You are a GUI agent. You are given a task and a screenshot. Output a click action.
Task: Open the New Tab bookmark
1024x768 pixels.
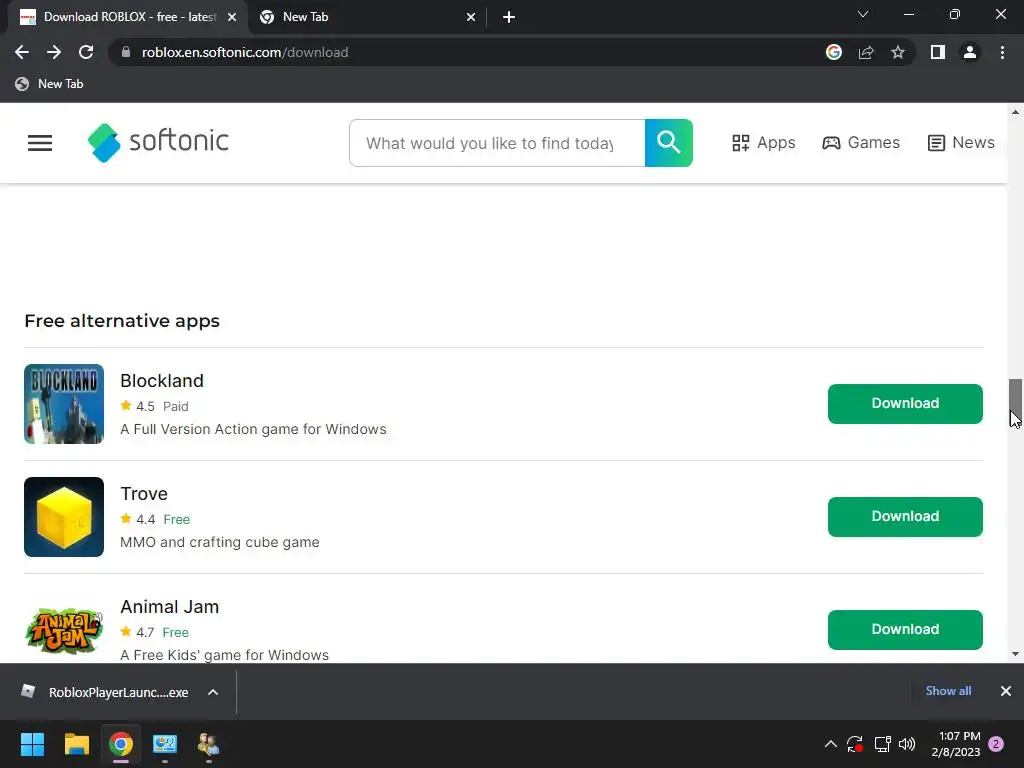pos(50,84)
